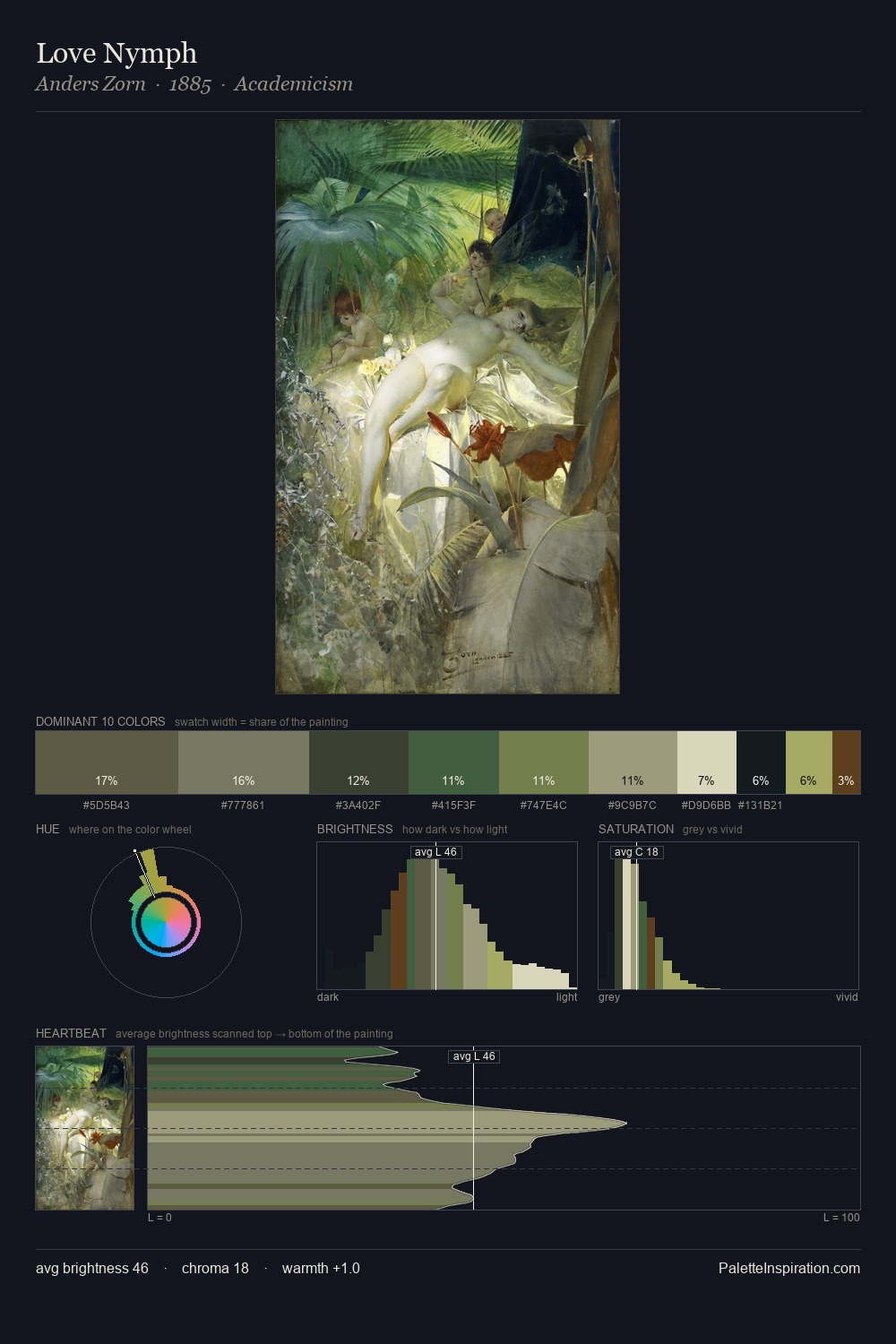This screenshot has width=896, height=1344.
Task: Select the 16% swatch #777861
Action: click(244, 762)
